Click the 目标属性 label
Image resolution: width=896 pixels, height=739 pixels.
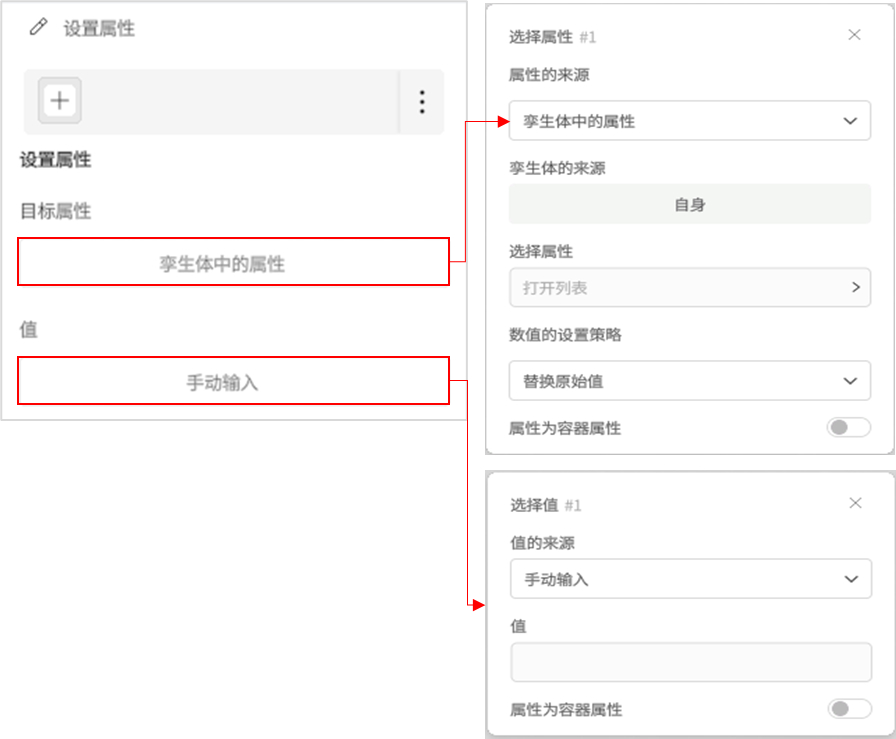(x=55, y=211)
